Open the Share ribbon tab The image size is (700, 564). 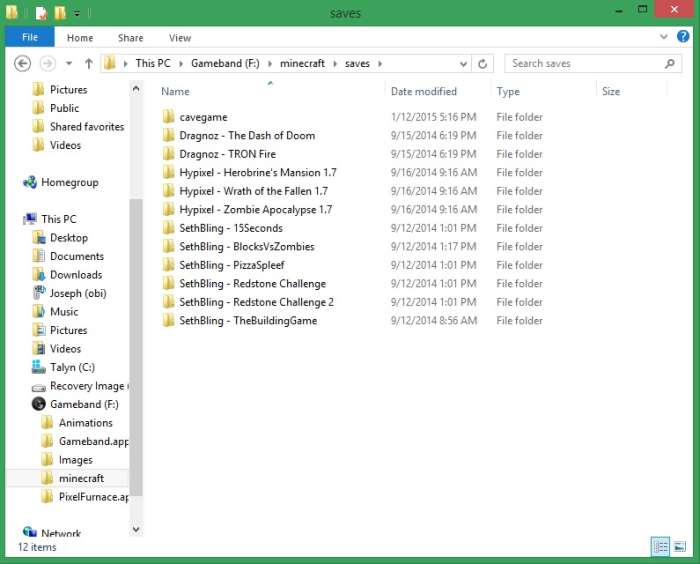pyautogui.click(x=130, y=38)
